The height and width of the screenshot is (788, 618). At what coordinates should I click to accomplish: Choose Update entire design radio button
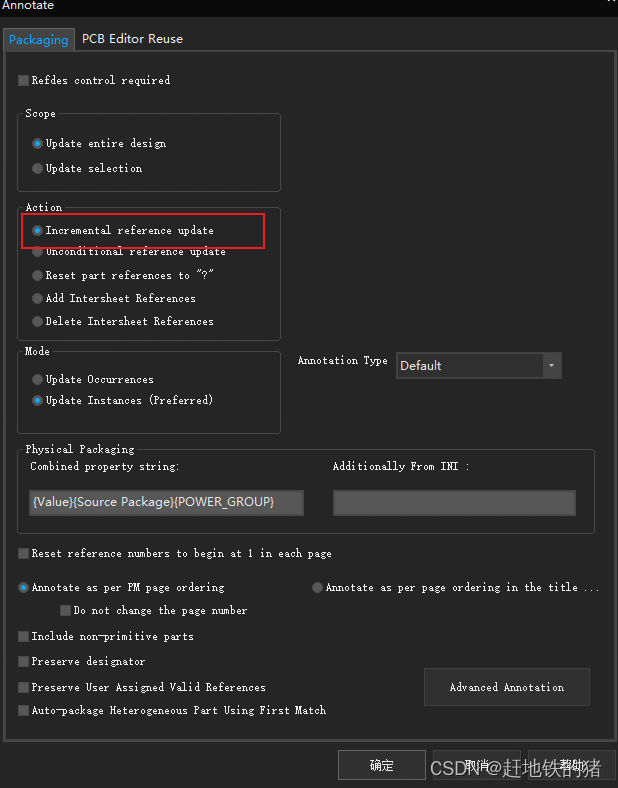(37, 144)
